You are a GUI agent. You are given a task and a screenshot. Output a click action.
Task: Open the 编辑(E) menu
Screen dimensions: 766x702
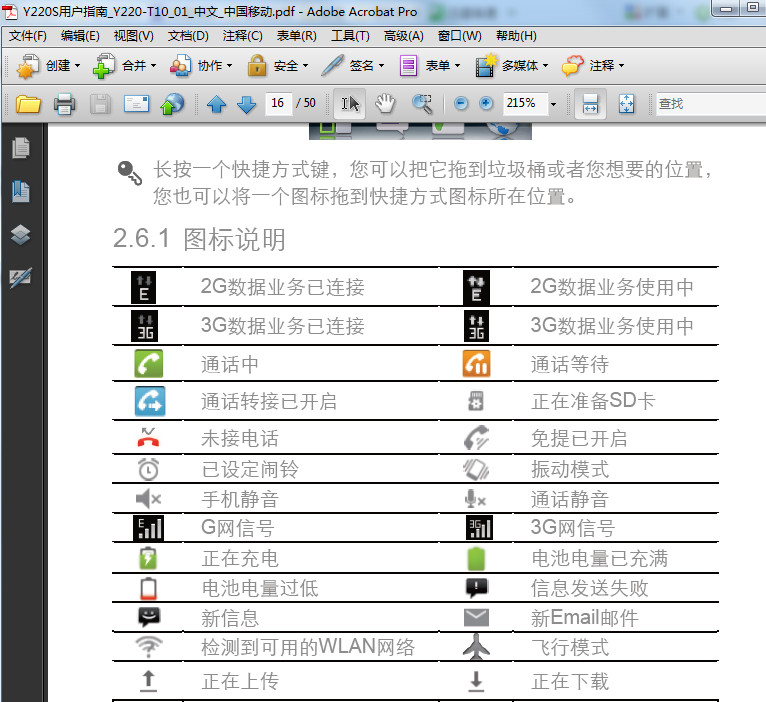(80, 36)
